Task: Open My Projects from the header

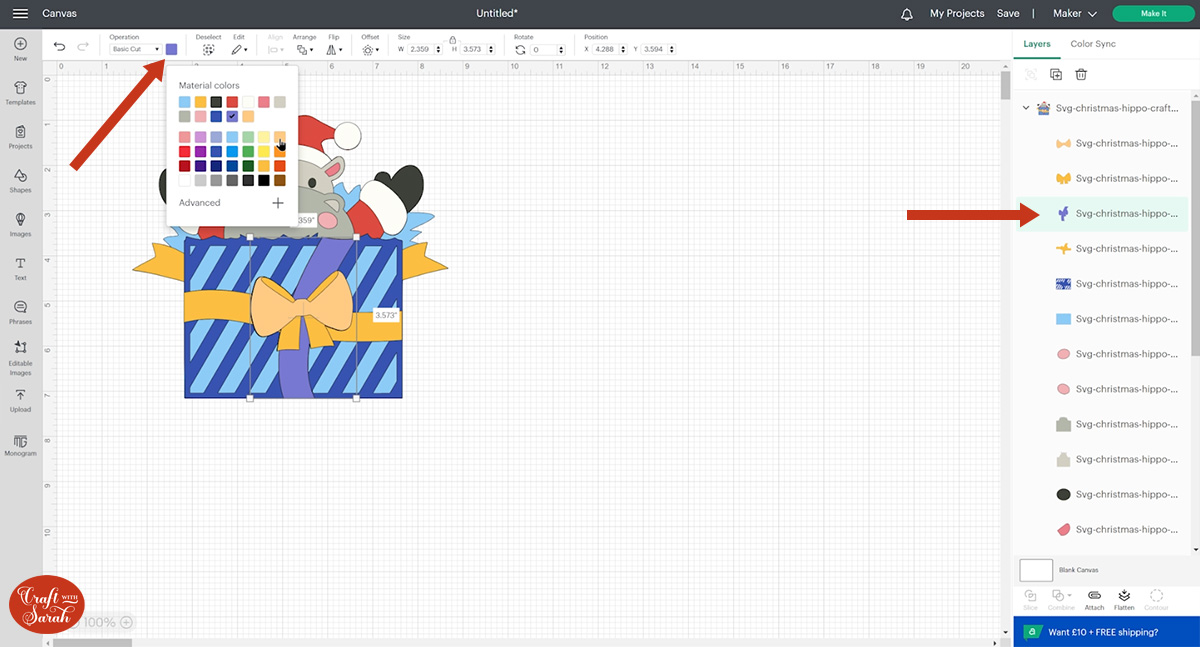Action: point(956,14)
